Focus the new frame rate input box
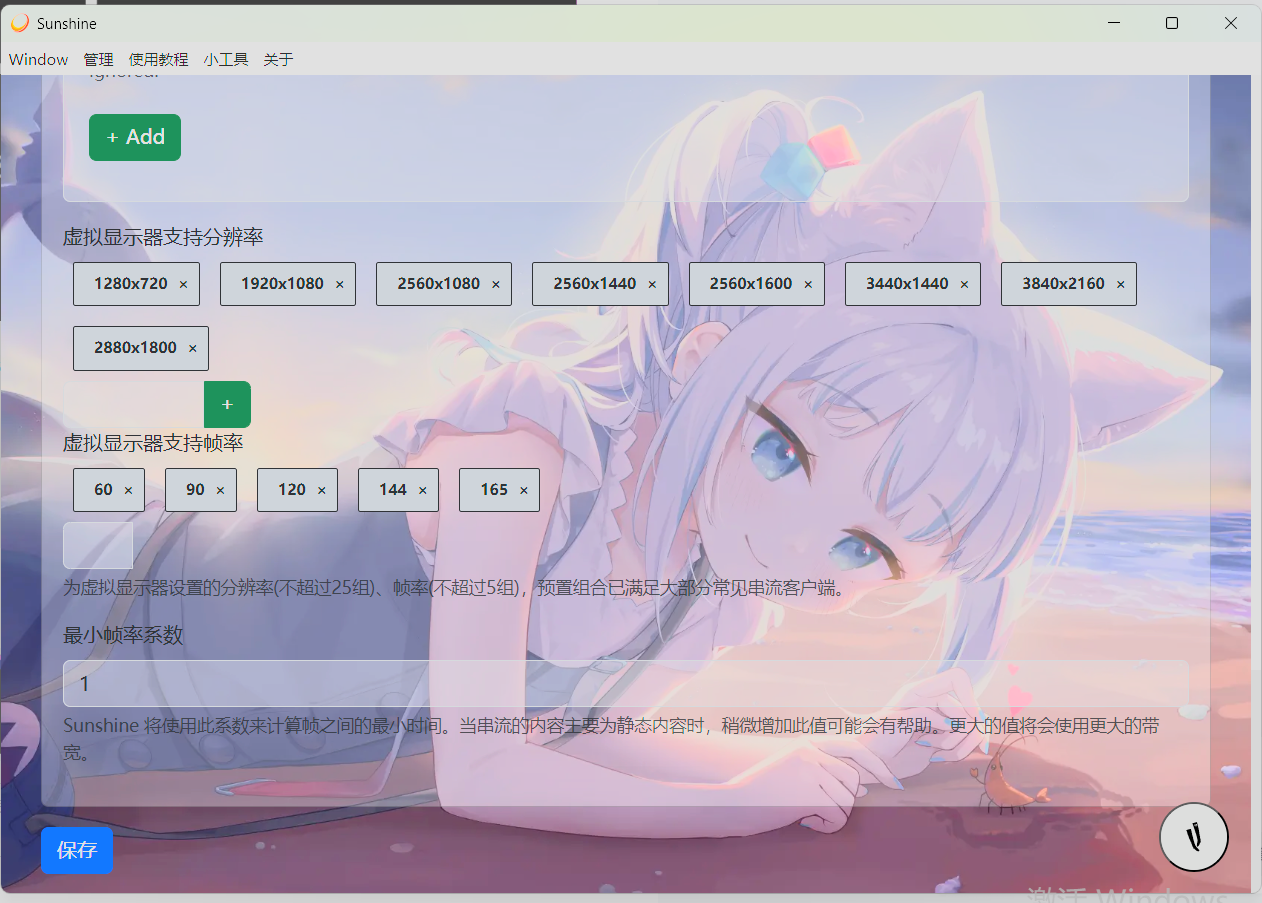Screen dimensions: 1262x903 98,545
